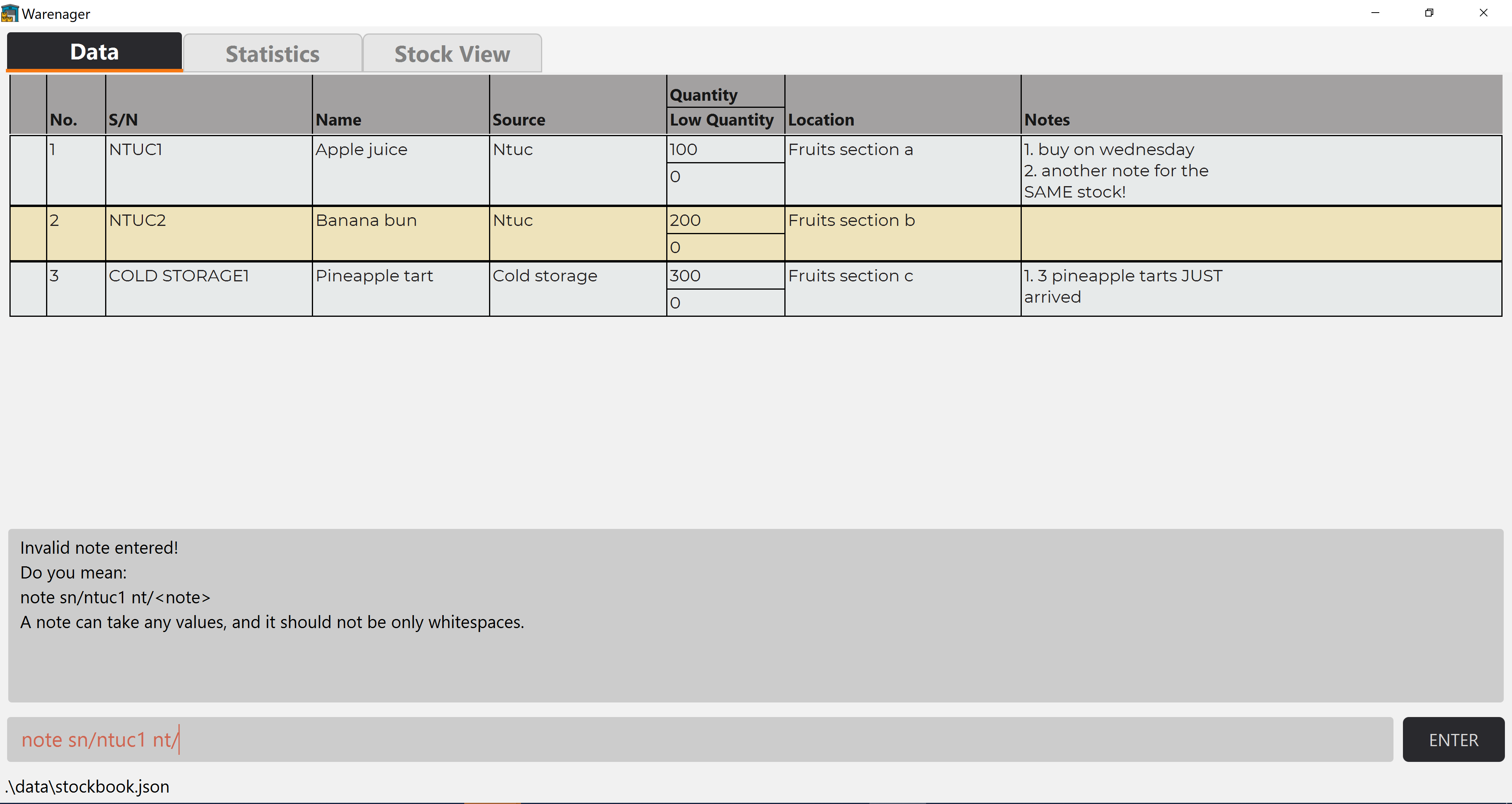Focus the command input field
Screen dimensions: 1512x804
point(700,739)
